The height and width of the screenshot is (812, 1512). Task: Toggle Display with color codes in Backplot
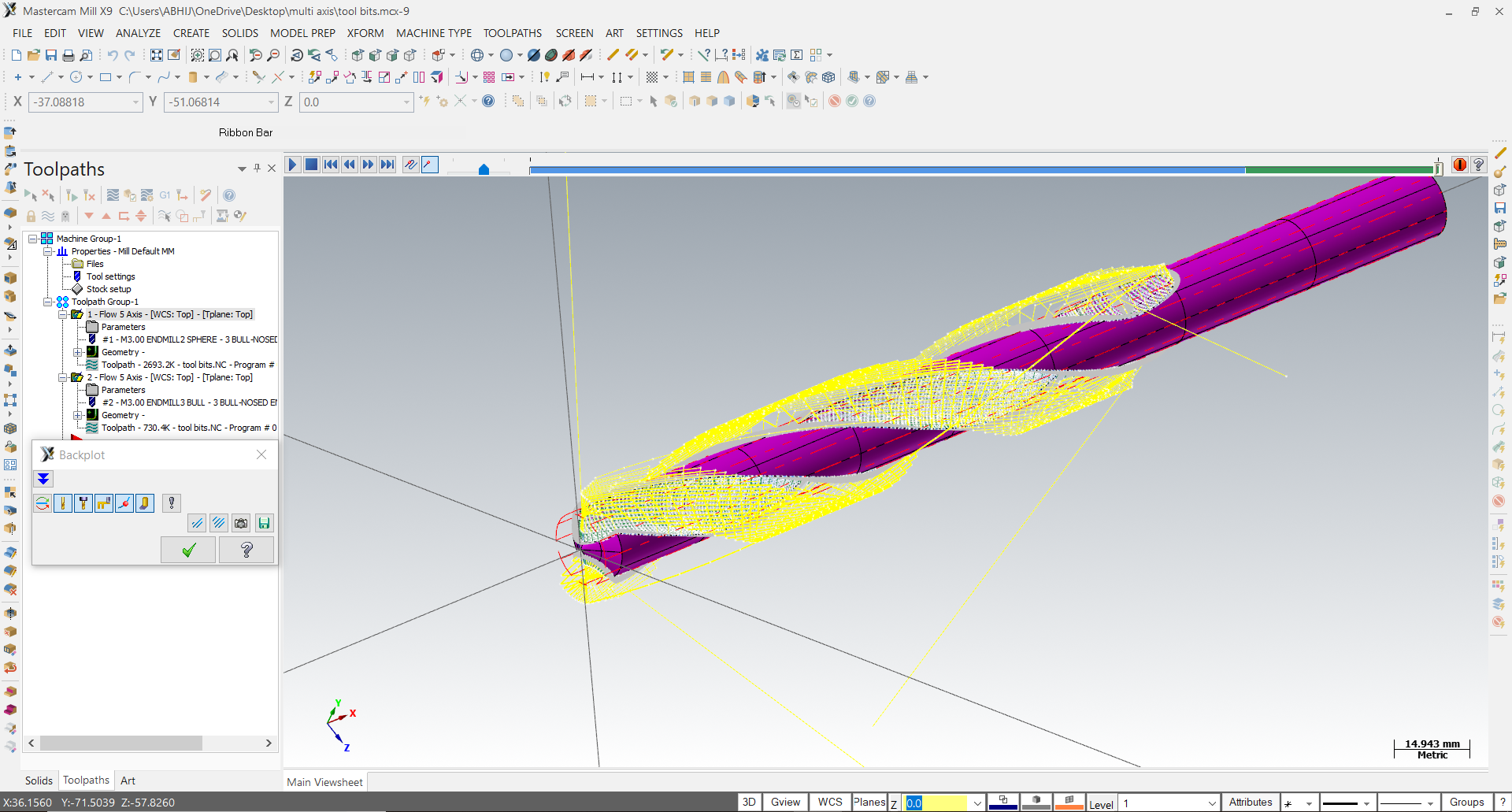43,503
